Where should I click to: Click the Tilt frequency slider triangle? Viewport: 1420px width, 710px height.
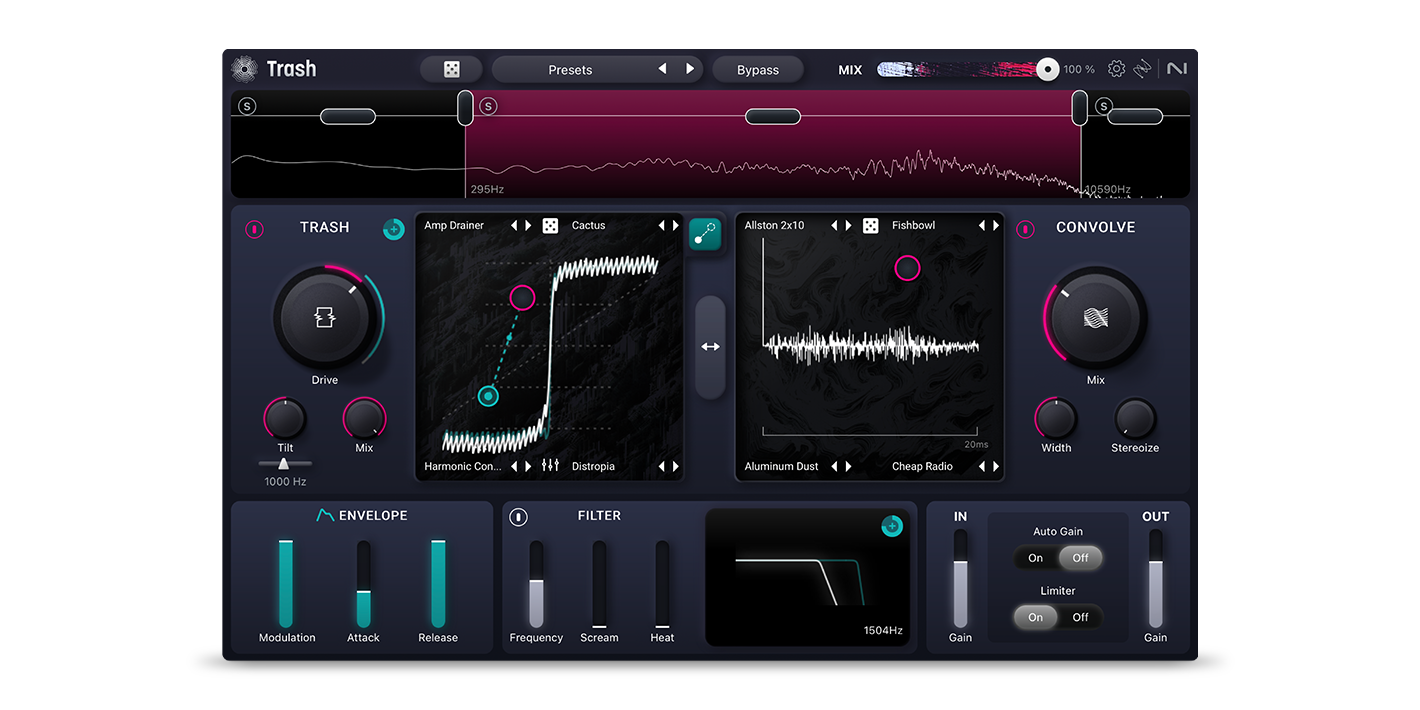coord(284,463)
